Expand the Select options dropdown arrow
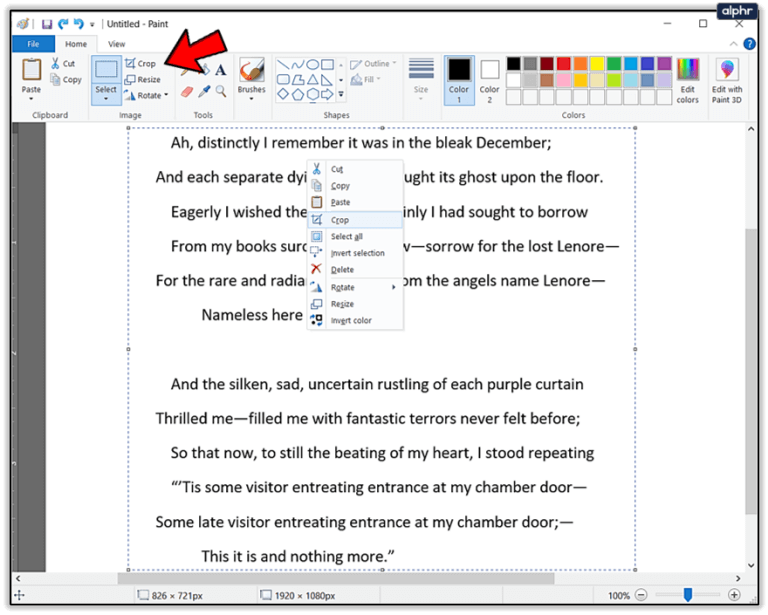This screenshot has height=615, width=768. pos(106,99)
